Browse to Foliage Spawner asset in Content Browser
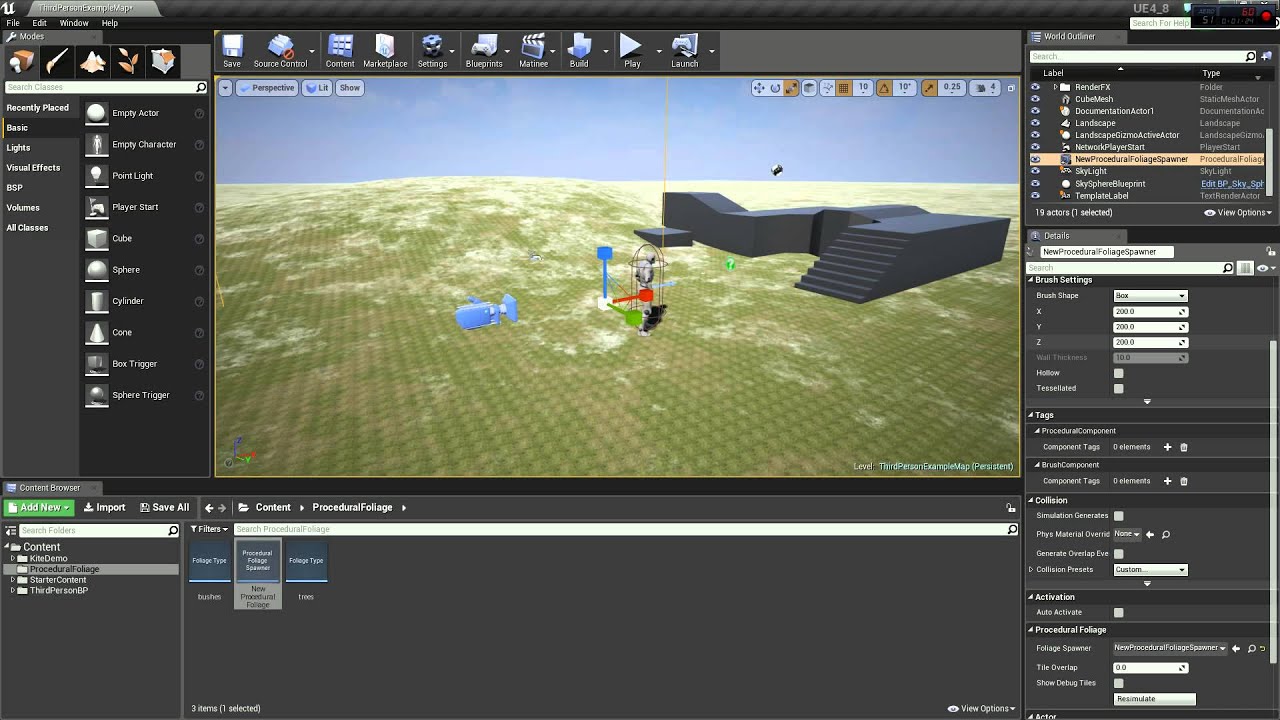The width and height of the screenshot is (1280, 720). 1251,648
